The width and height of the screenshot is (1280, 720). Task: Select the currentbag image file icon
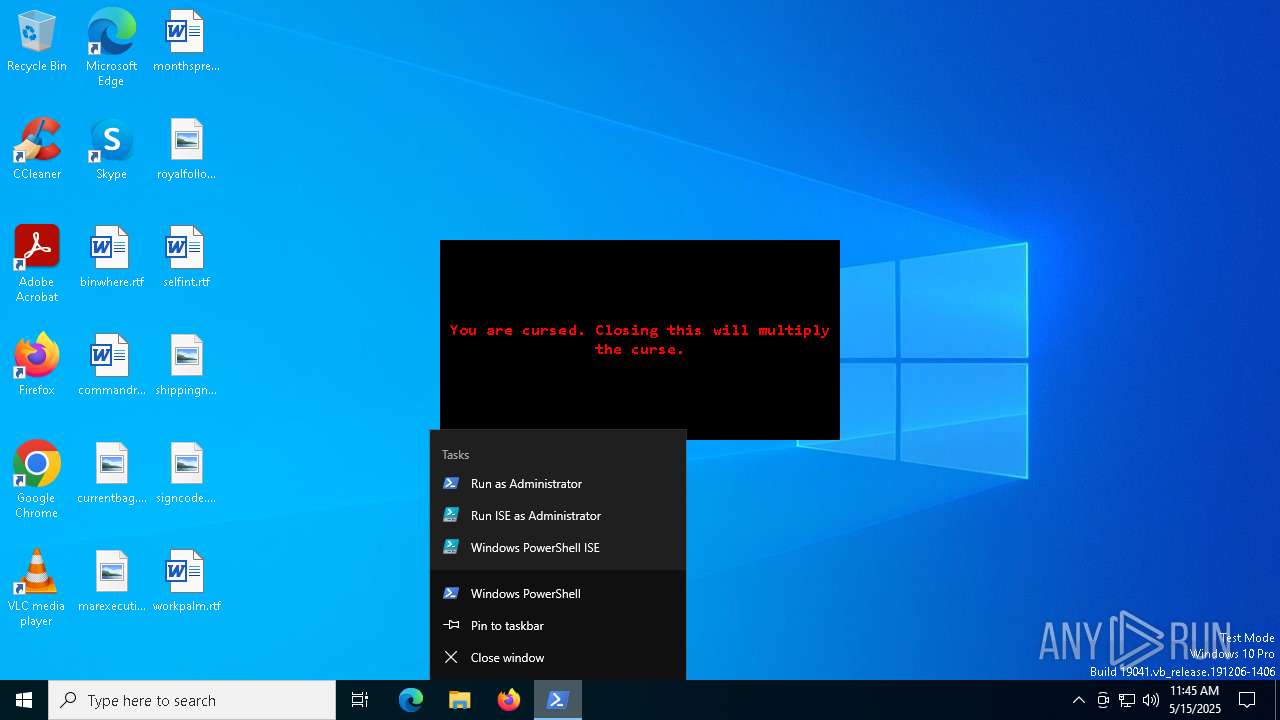(111, 474)
